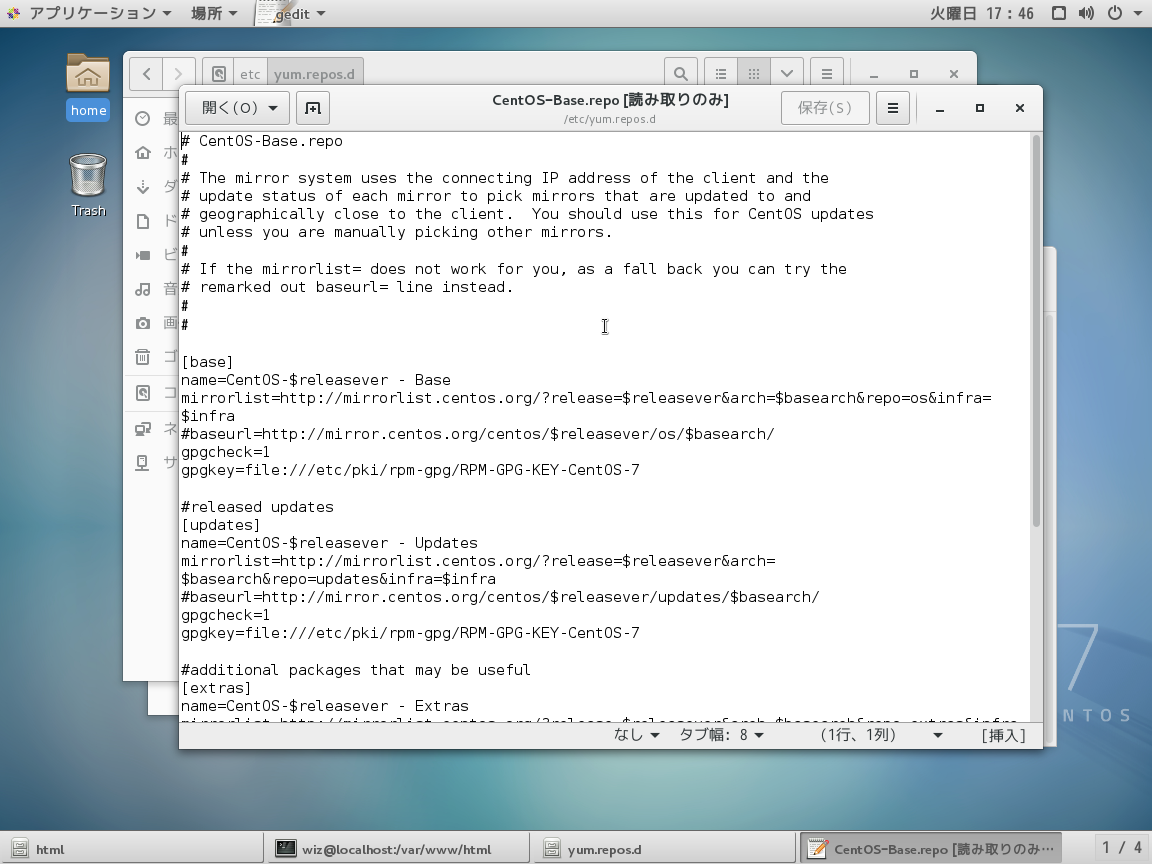The height and width of the screenshot is (864, 1152).
Task: Open the Trash icon on desktop
Action: (88, 185)
